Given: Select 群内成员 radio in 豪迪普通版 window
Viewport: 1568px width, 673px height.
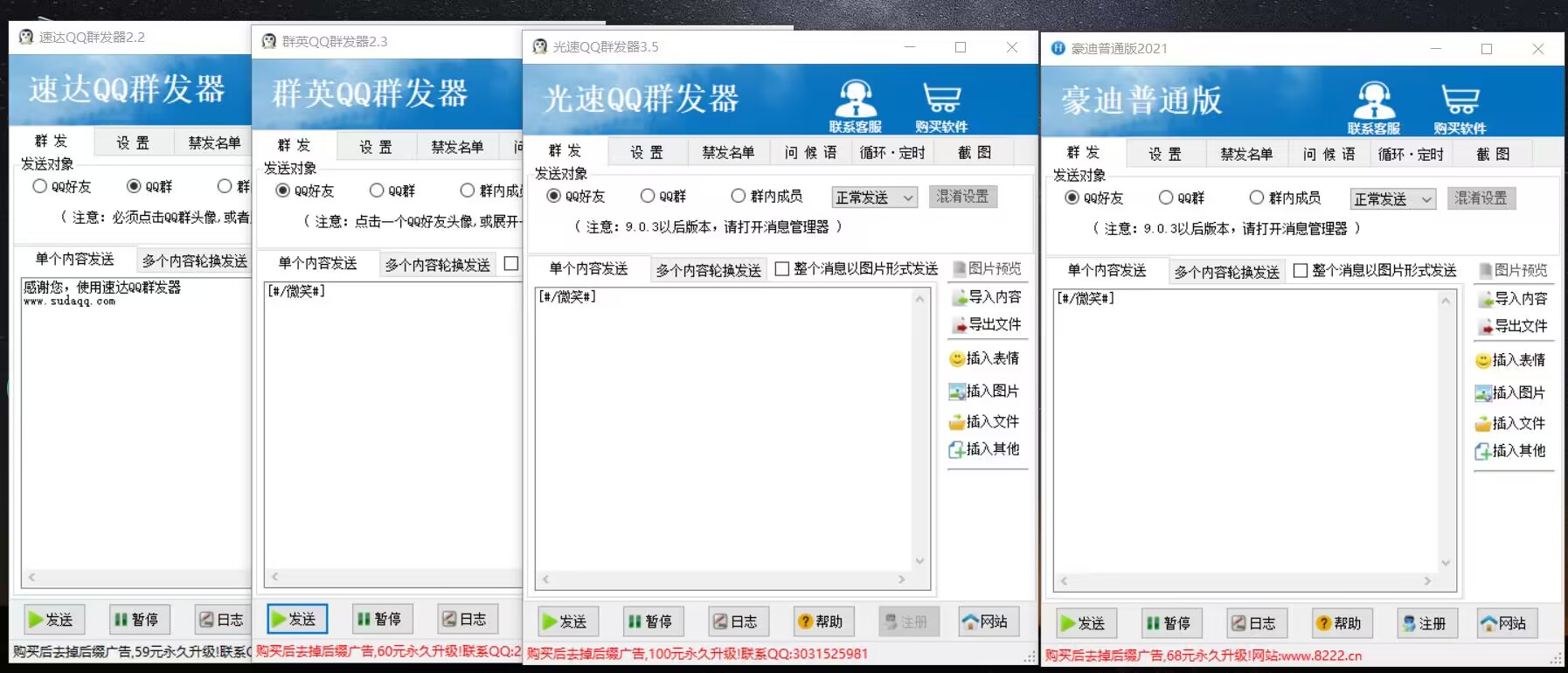Looking at the screenshot, I should [1285, 198].
